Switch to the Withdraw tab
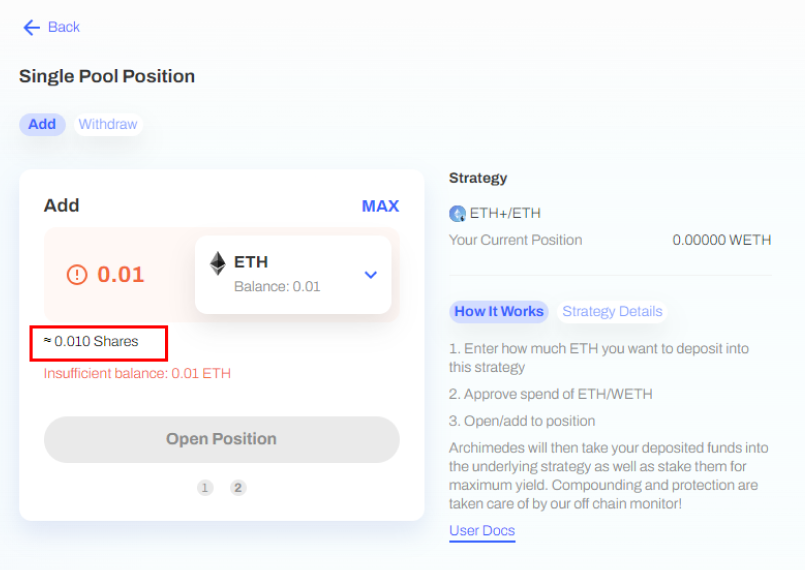805x570 pixels. (108, 124)
